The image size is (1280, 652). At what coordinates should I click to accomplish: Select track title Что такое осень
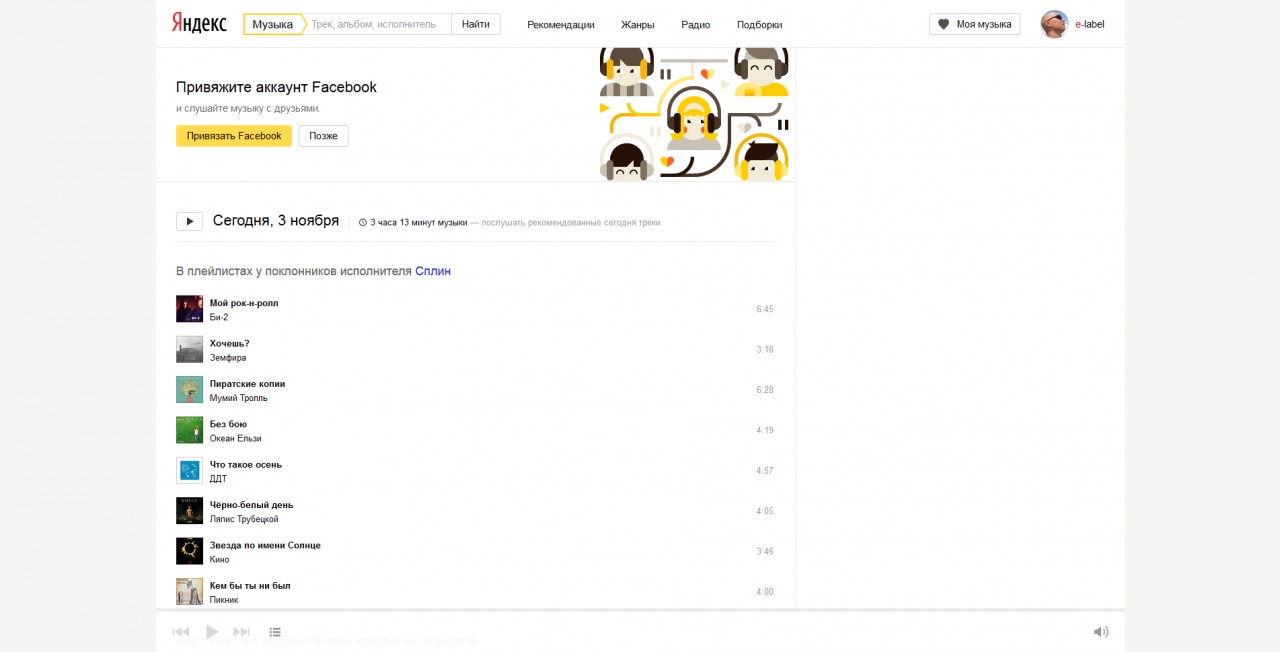point(246,464)
